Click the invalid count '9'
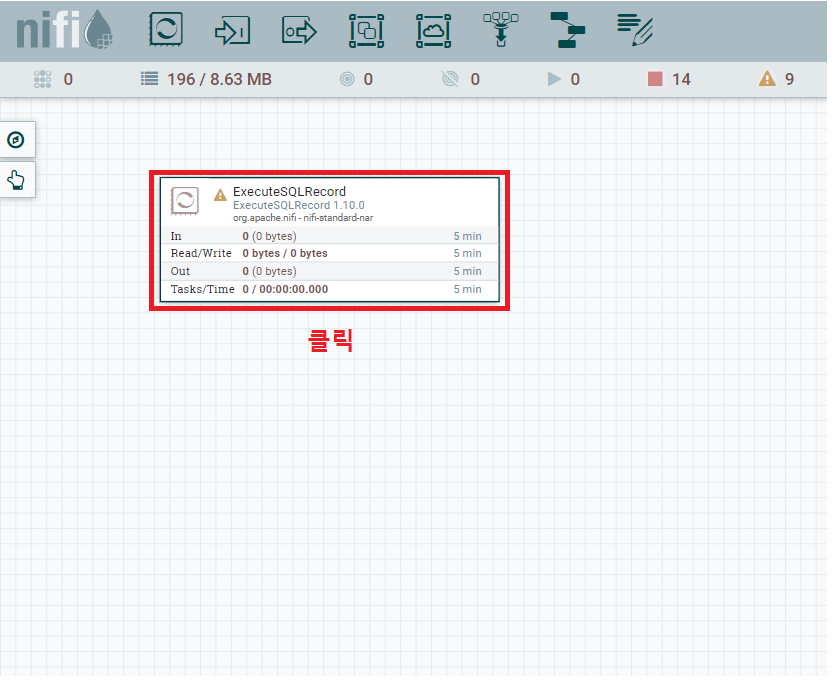This screenshot has height=688, width=832. tap(790, 79)
